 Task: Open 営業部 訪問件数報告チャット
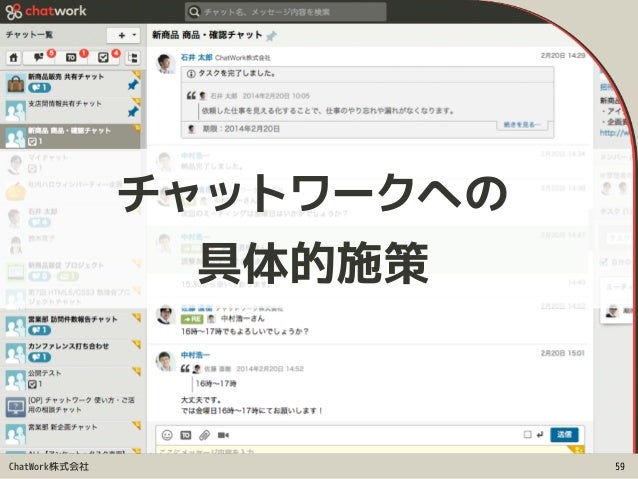[x=71, y=326]
